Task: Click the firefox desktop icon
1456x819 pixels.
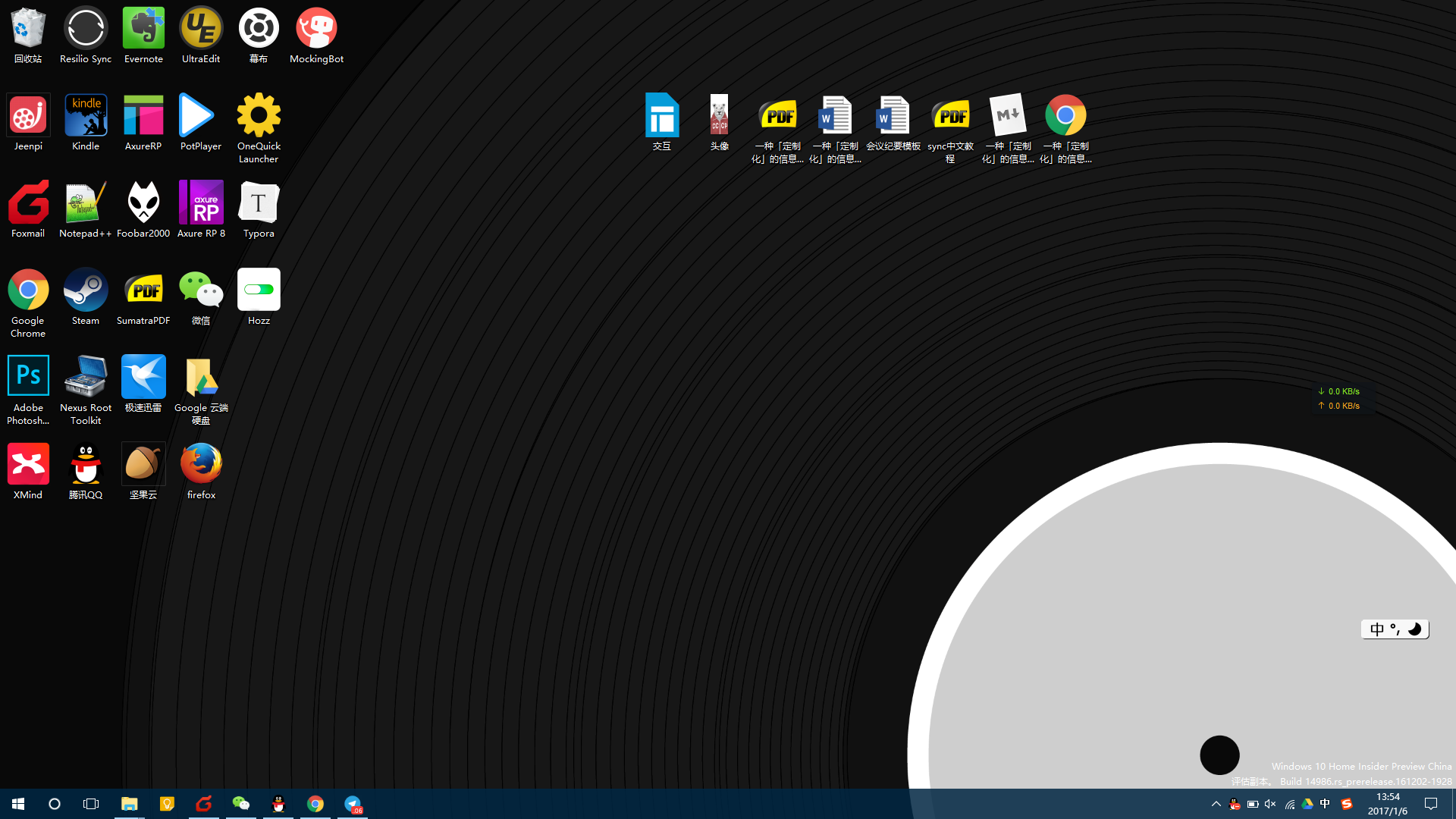Action: coord(201,472)
